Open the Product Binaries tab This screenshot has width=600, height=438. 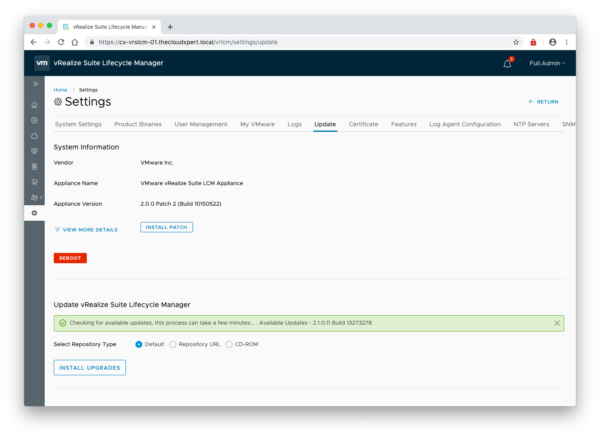(x=138, y=124)
